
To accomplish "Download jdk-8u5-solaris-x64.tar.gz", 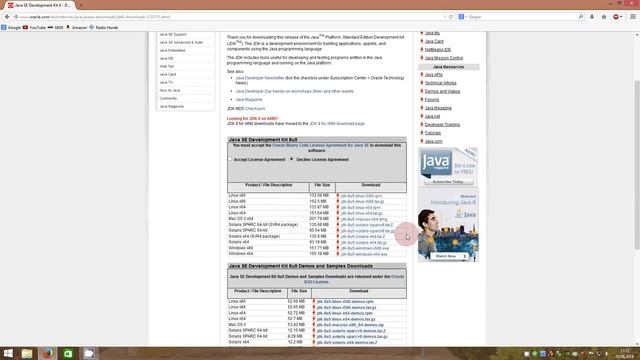I will [x=363, y=242].
